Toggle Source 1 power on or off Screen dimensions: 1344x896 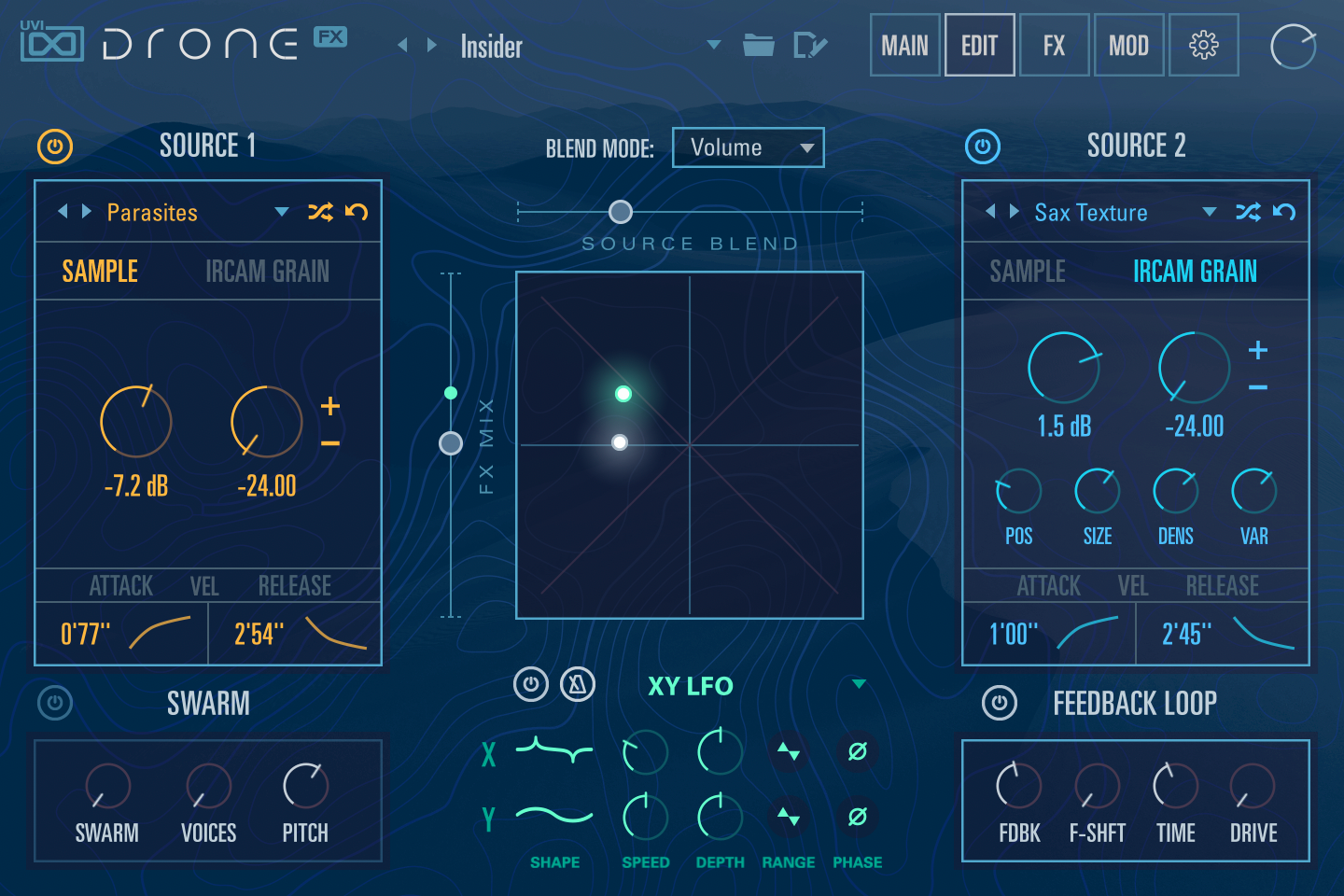point(54,146)
